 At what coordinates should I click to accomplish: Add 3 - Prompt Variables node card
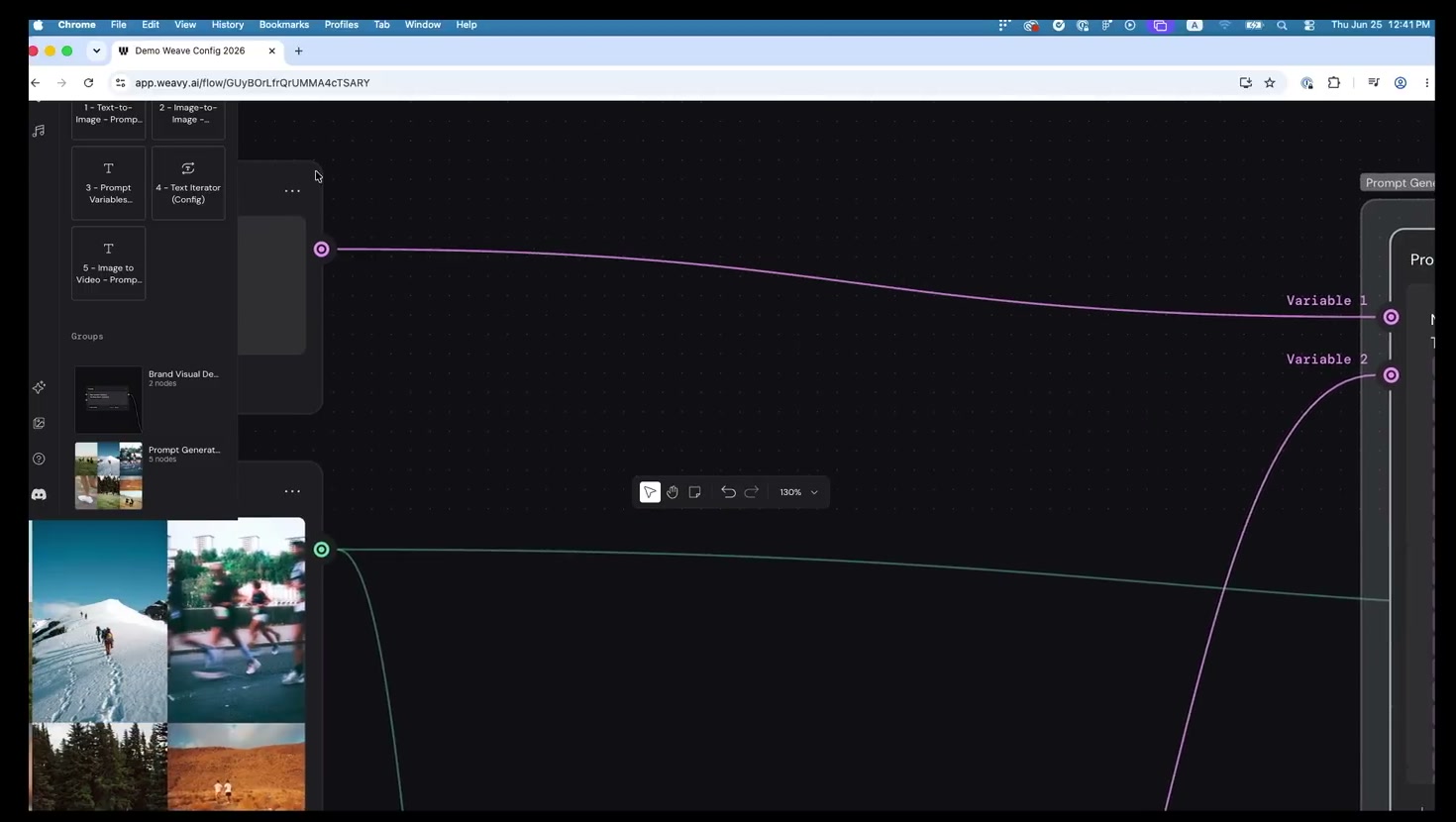coord(109,183)
